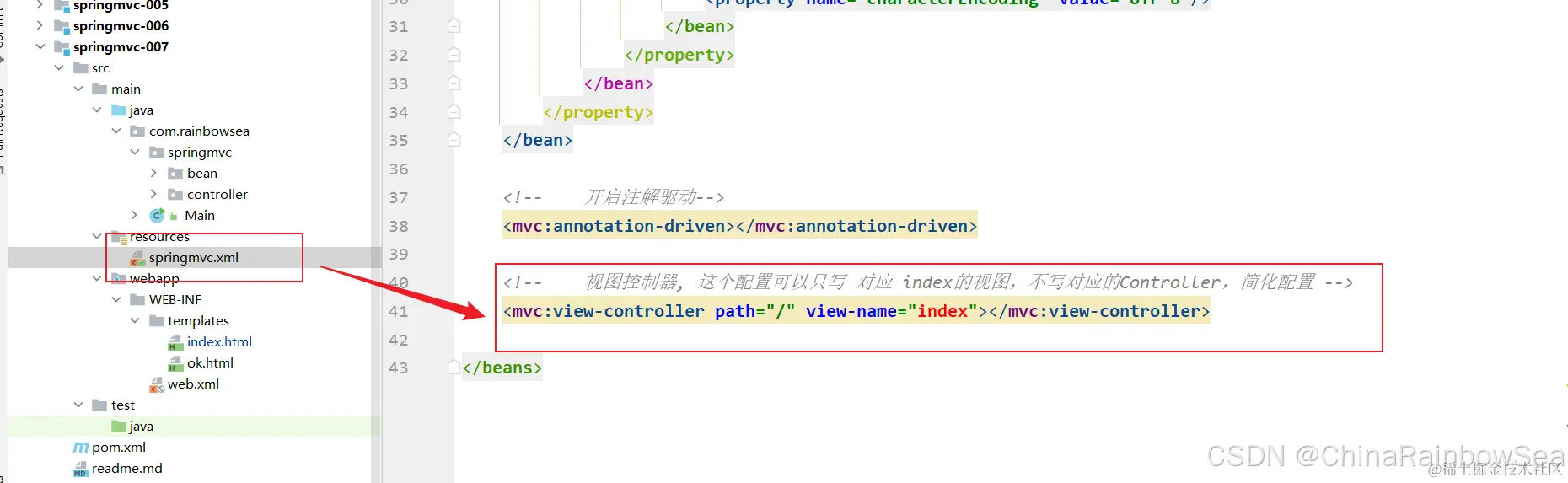Click the test folder icon
Screen dimensions: 1568x483
(x=99, y=405)
